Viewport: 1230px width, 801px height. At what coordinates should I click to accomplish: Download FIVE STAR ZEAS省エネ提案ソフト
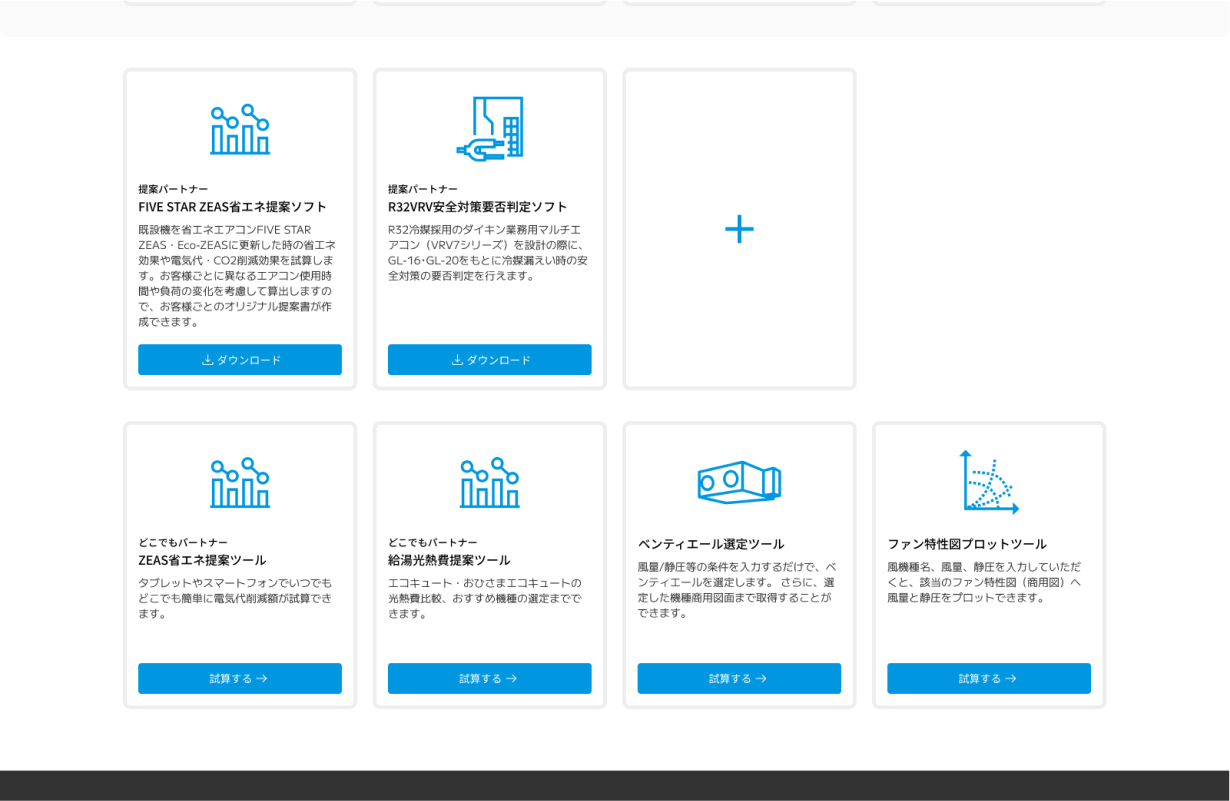[240, 360]
